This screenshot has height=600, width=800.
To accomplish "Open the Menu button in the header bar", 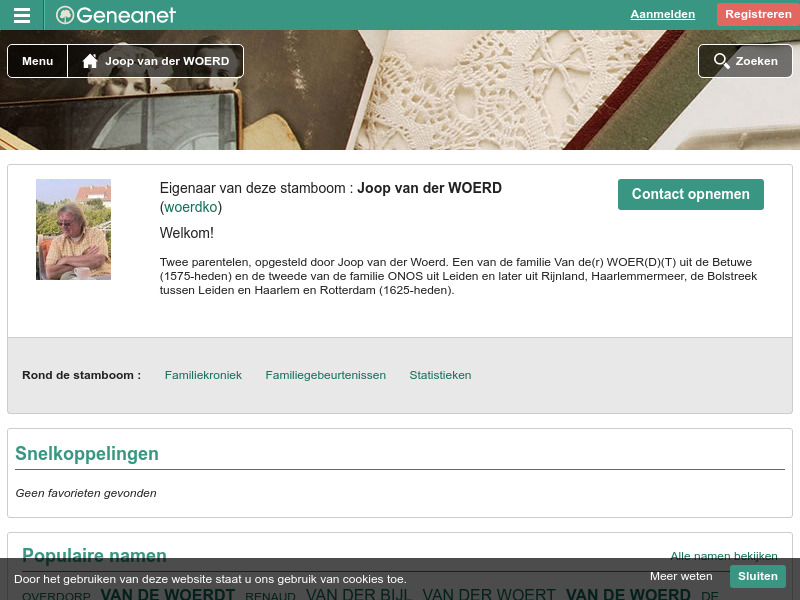I will tap(37, 61).
